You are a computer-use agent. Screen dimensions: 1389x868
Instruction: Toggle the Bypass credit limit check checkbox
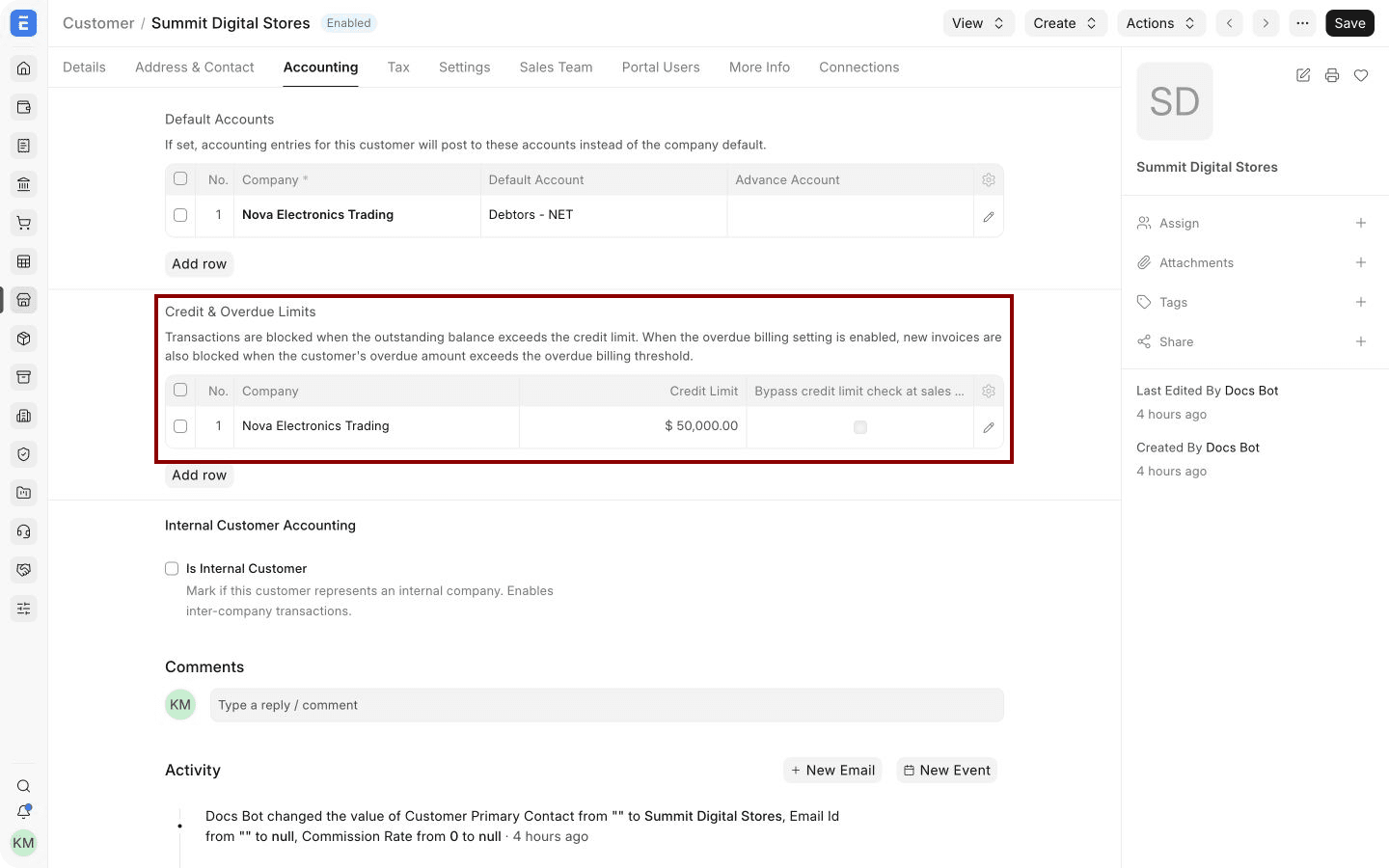pos(860,427)
